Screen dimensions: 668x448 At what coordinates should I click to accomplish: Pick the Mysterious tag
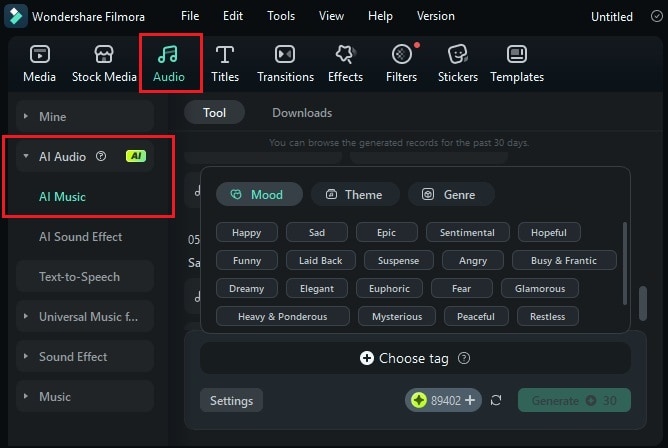pos(397,316)
